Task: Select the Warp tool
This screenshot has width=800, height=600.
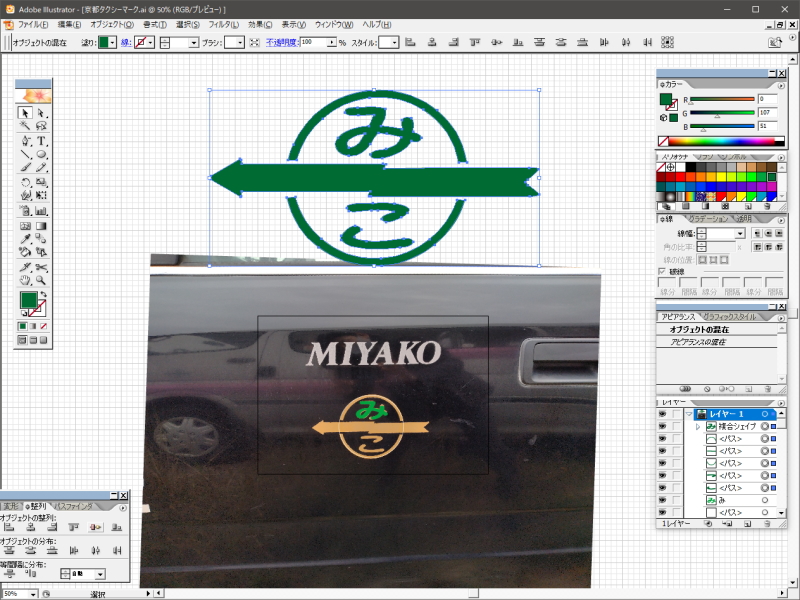Action: point(25,195)
